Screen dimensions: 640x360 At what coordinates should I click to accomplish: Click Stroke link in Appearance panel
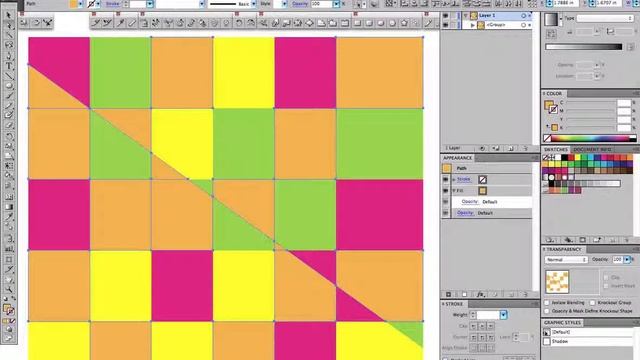click(x=463, y=179)
